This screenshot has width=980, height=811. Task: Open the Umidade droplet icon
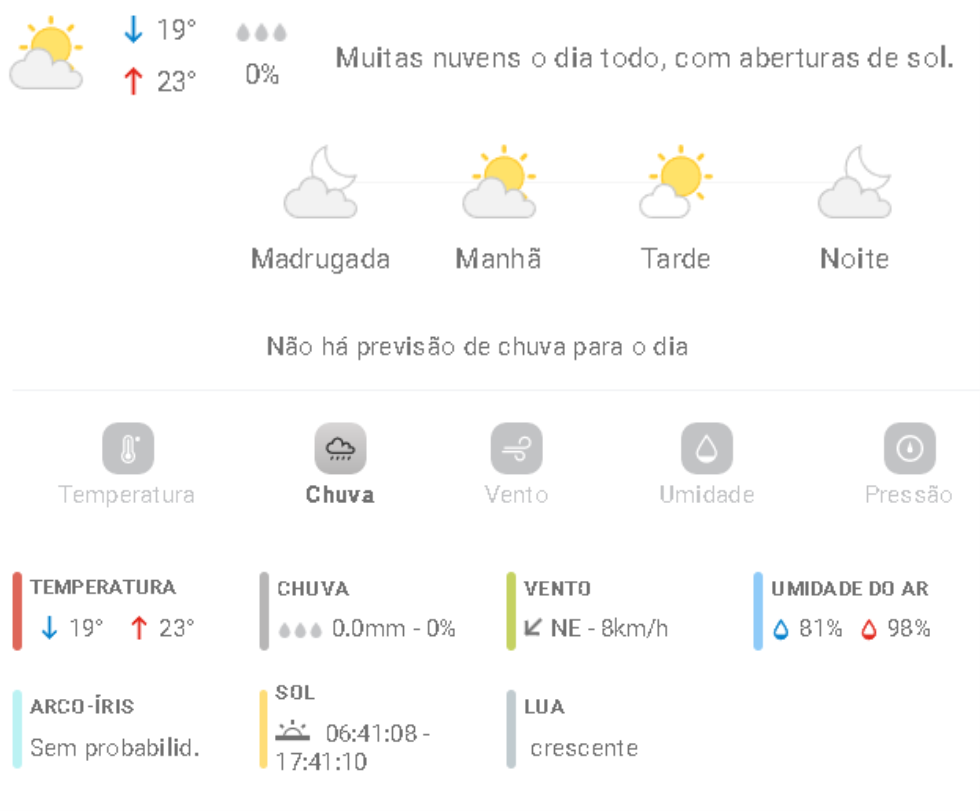tap(706, 448)
